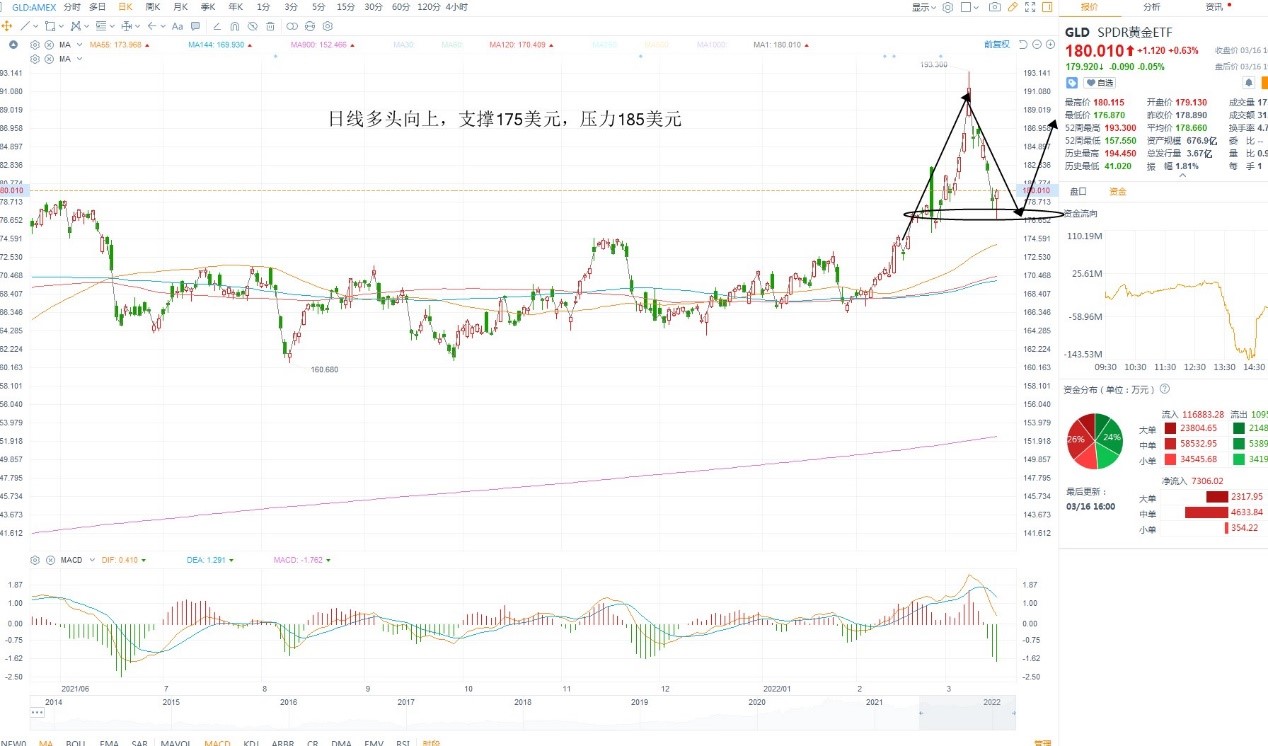The width and height of the screenshot is (1268, 746).
Task: Switch to the 盘口 order book tab
Action: [x=1078, y=191]
